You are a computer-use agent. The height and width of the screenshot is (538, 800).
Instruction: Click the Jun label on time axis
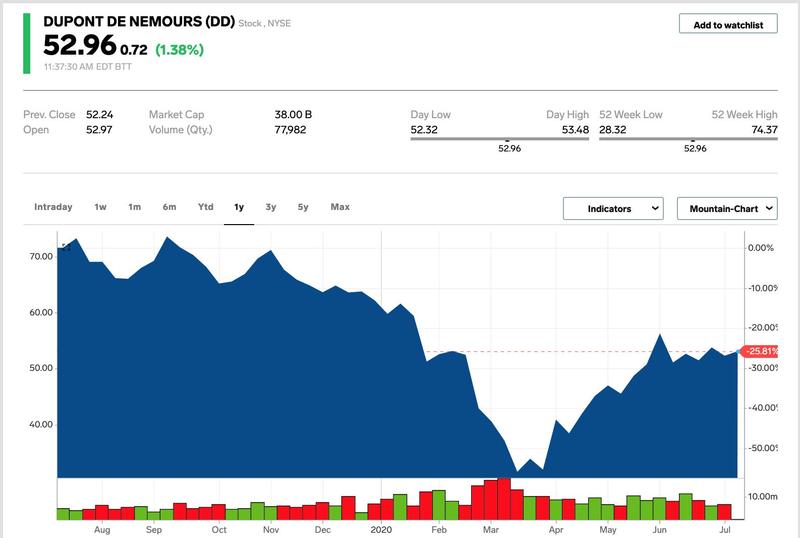coord(659,530)
